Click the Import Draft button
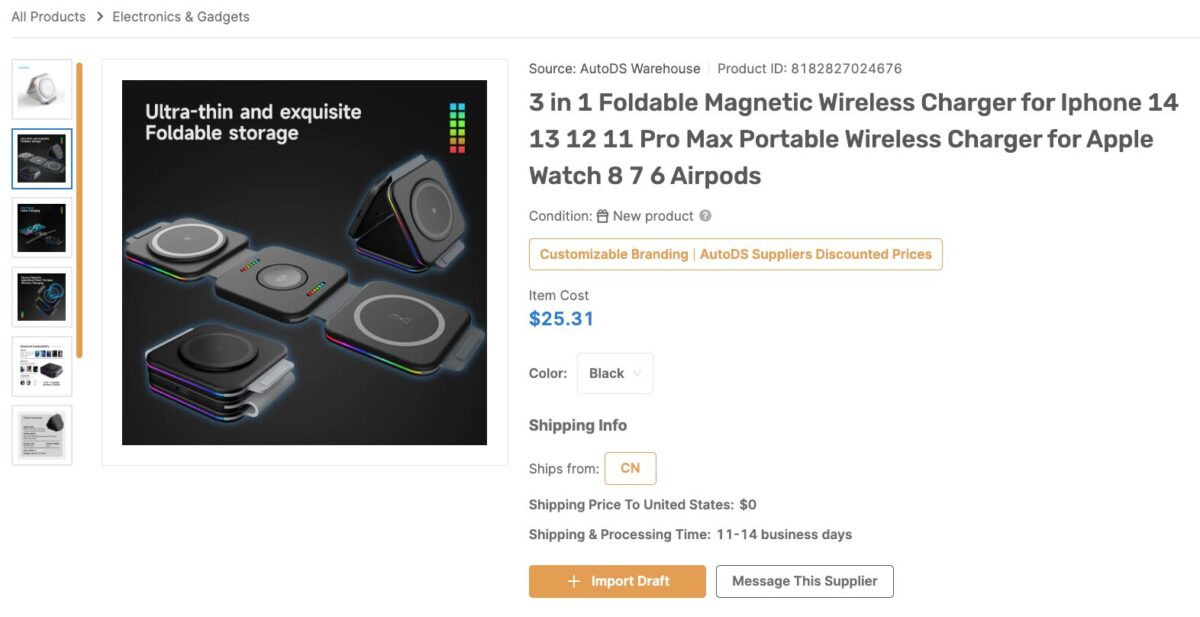The image size is (1200, 617). [617, 581]
